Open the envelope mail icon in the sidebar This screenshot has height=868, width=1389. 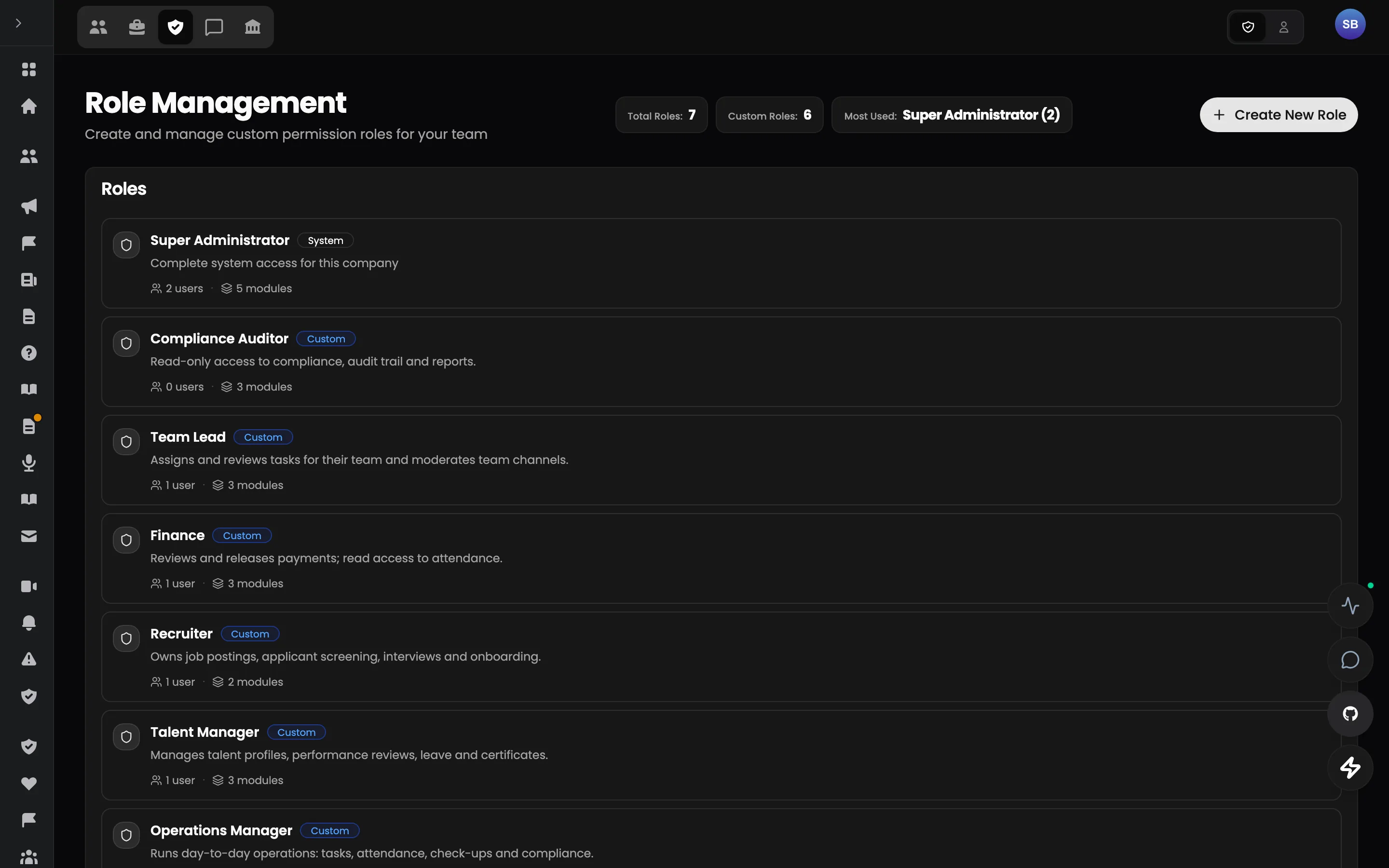click(29, 536)
